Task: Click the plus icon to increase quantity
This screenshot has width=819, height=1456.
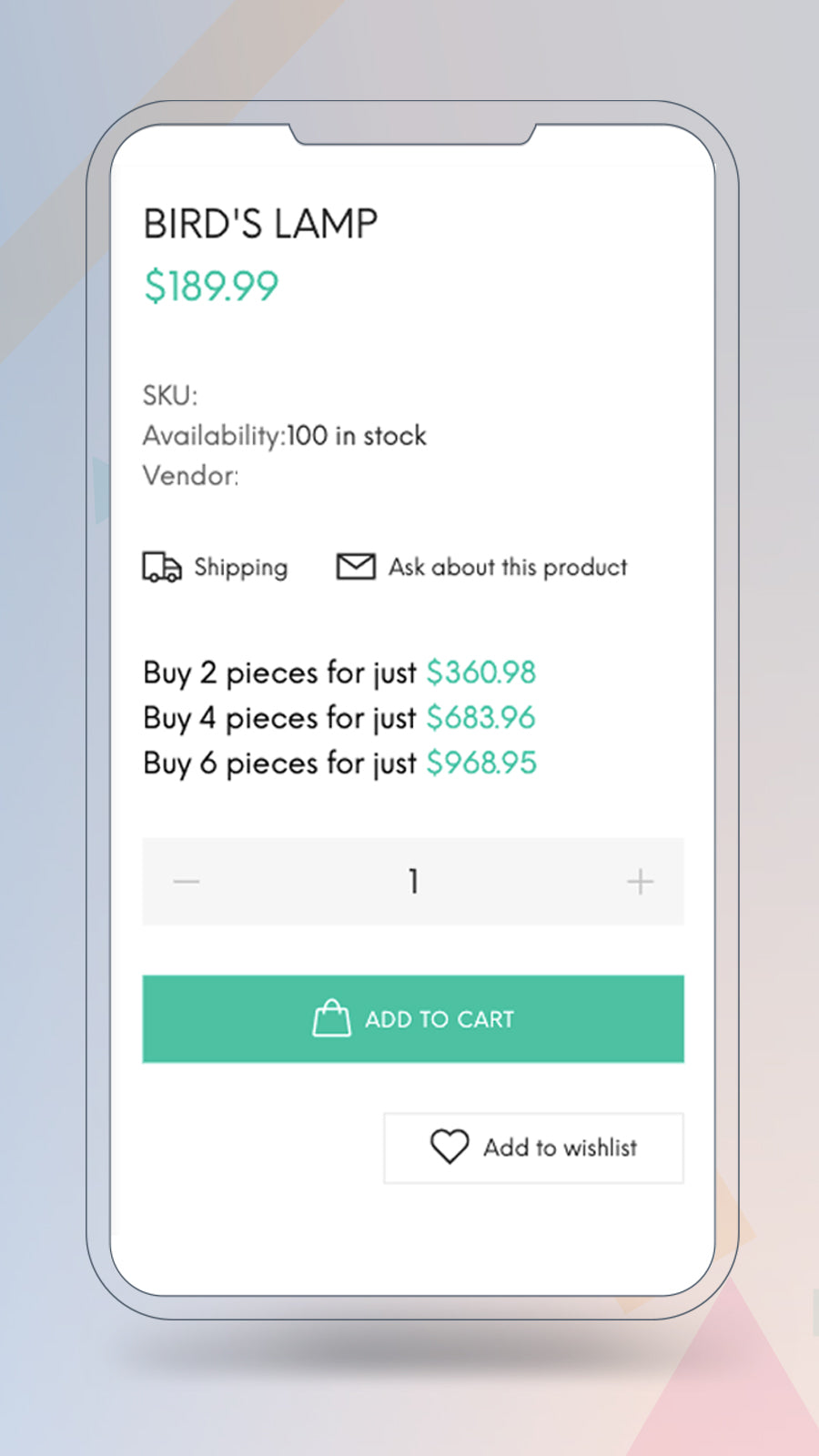Action: pos(640,881)
